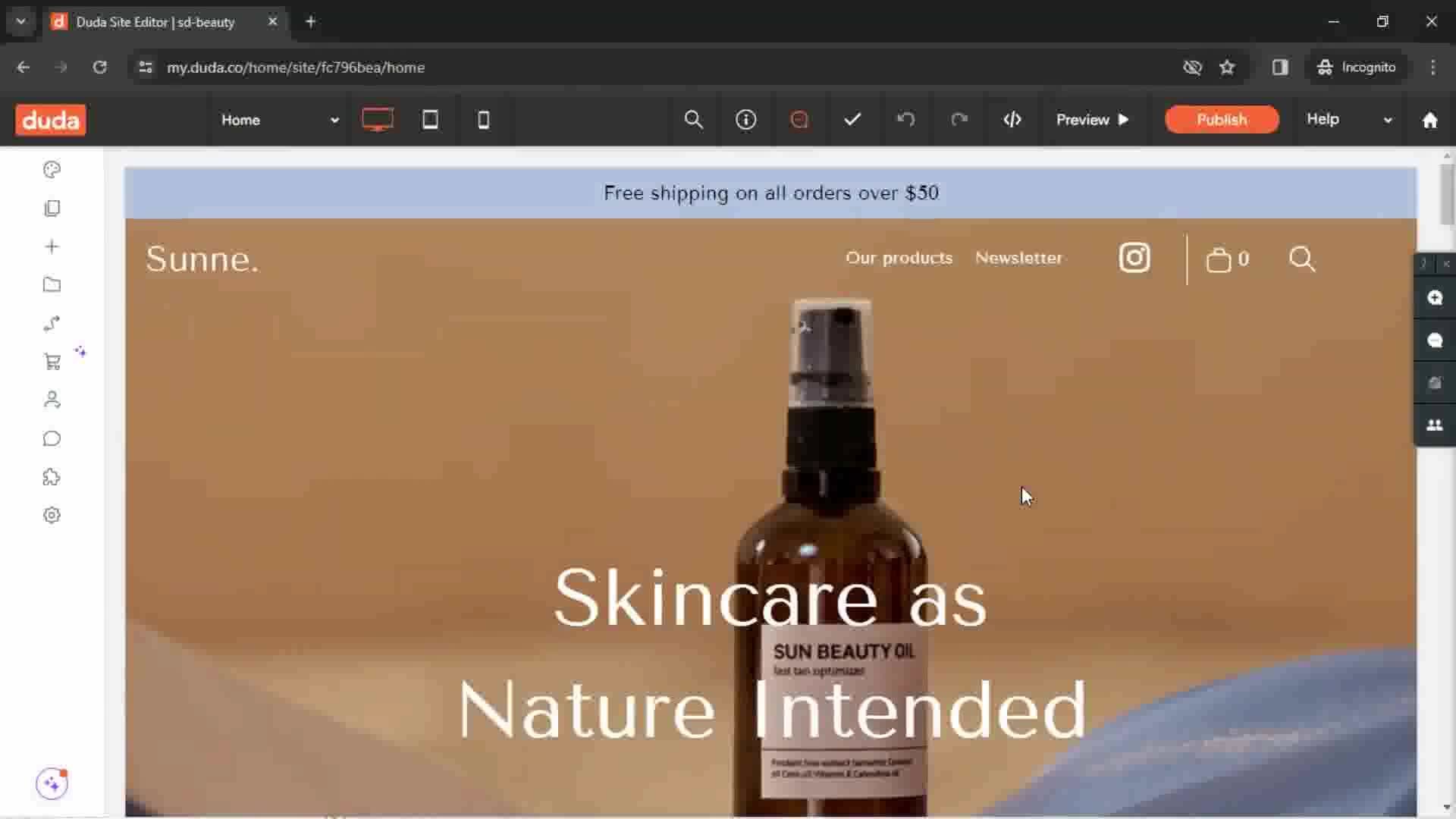Click the third-party cookies blocked eye icon
Image resolution: width=1456 pixels, height=819 pixels.
[1192, 67]
